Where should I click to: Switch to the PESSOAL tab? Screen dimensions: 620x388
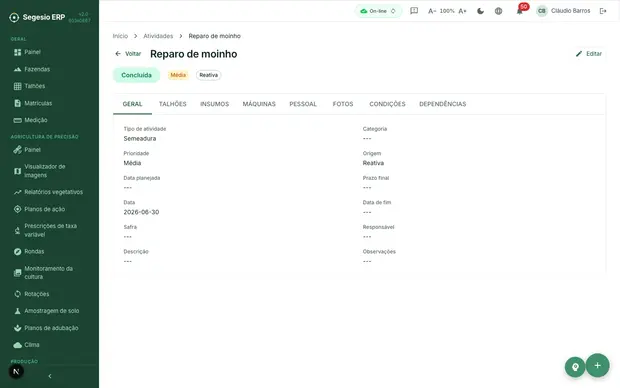pyautogui.click(x=303, y=104)
